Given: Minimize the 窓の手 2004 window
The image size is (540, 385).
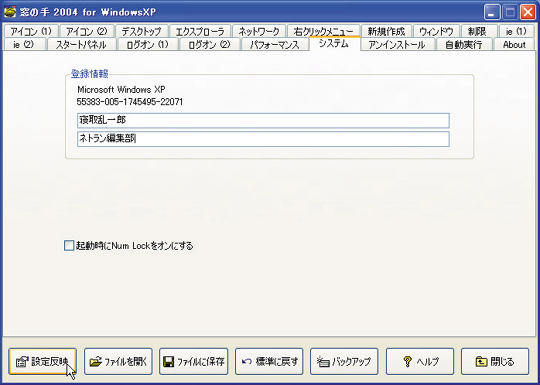Looking at the screenshot, I should [492, 12].
